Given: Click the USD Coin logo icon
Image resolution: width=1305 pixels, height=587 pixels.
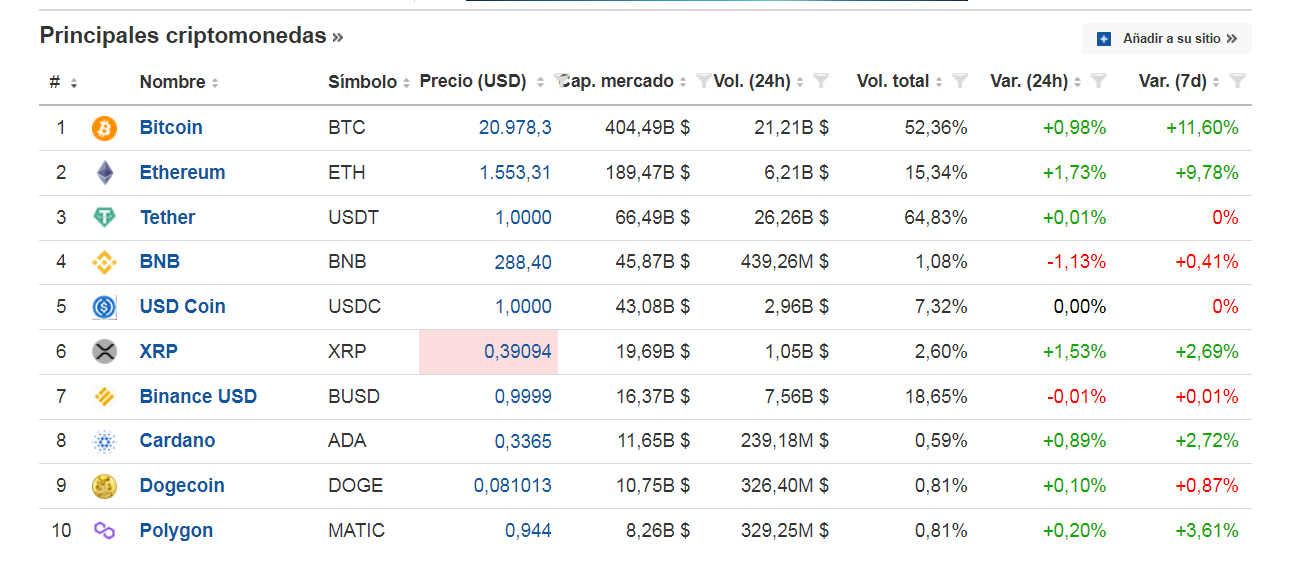Looking at the screenshot, I should (x=104, y=307).
